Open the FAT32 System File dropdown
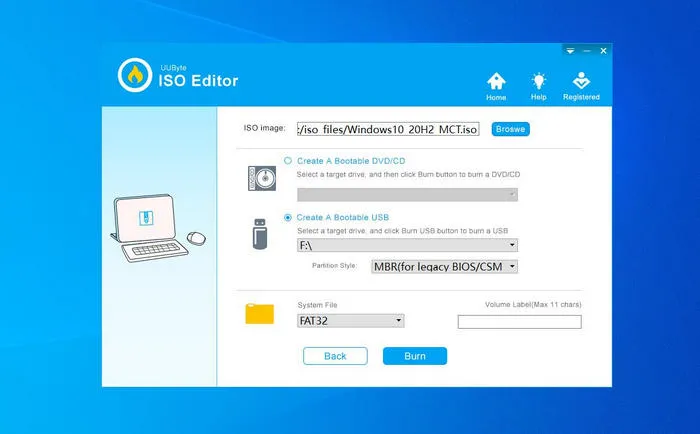The image size is (700, 434). tap(350, 321)
